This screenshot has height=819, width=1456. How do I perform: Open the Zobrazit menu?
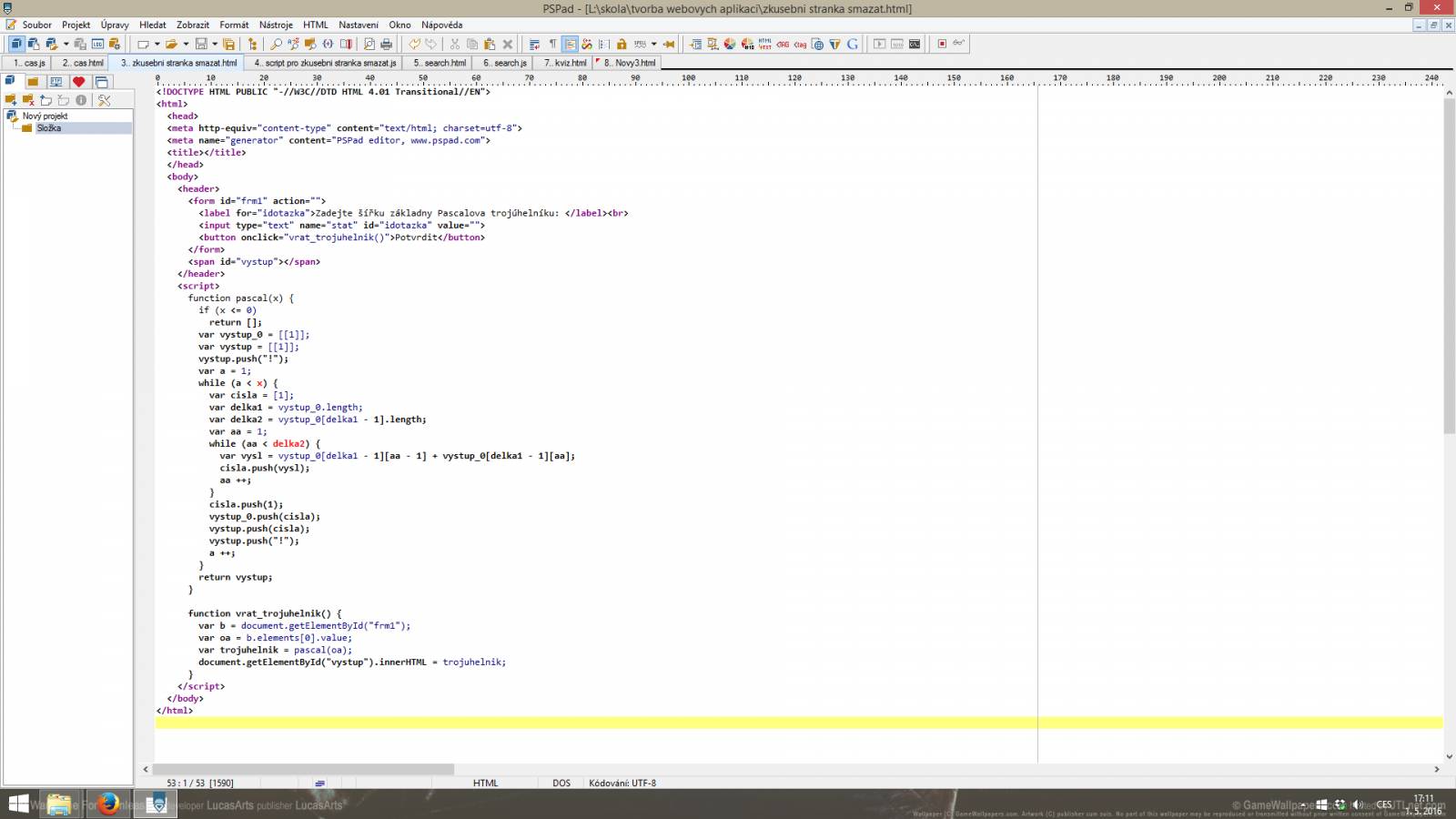tap(193, 25)
